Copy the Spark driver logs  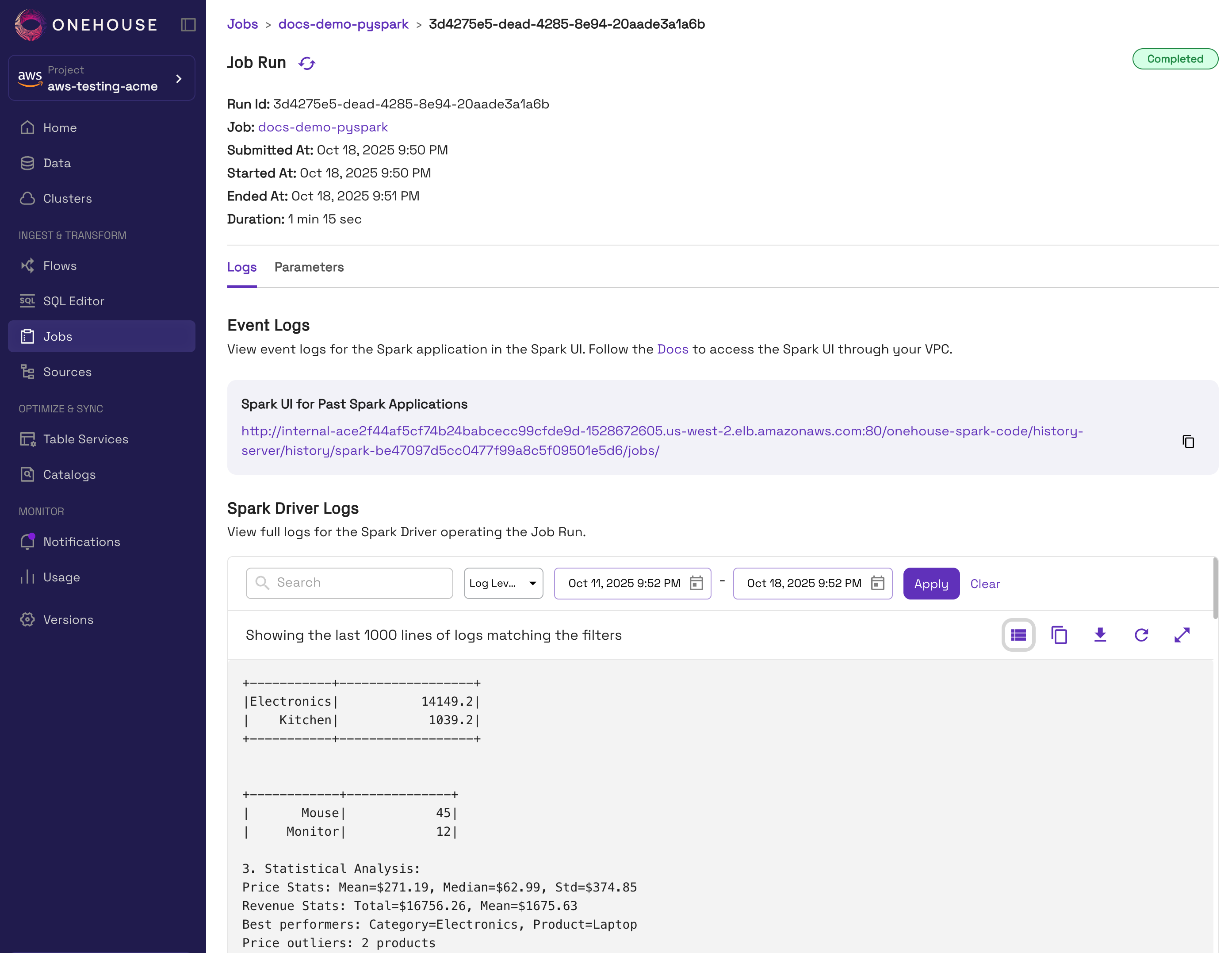(x=1059, y=635)
